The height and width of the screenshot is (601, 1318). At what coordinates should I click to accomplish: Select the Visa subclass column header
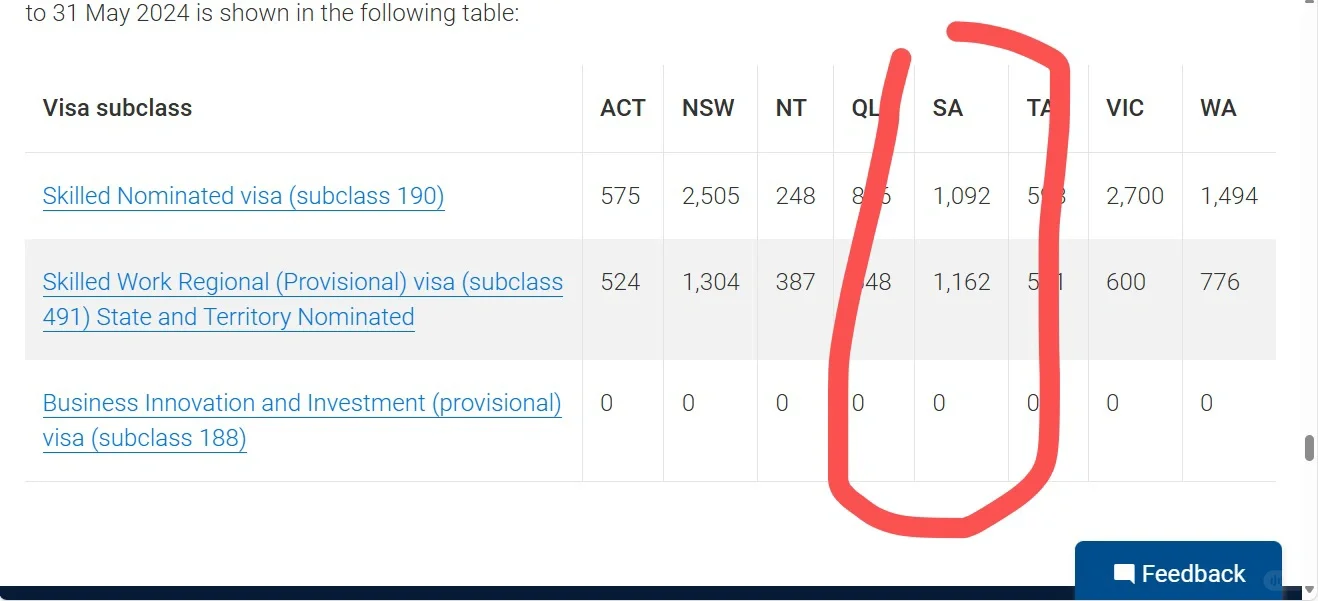(x=117, y=108)
